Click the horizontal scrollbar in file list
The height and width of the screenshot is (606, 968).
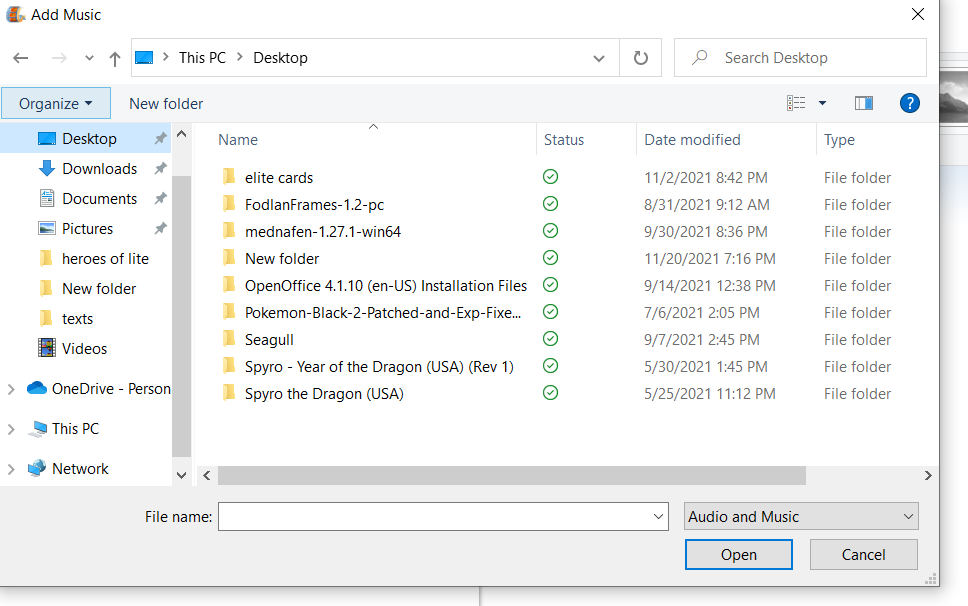[512, 475]
